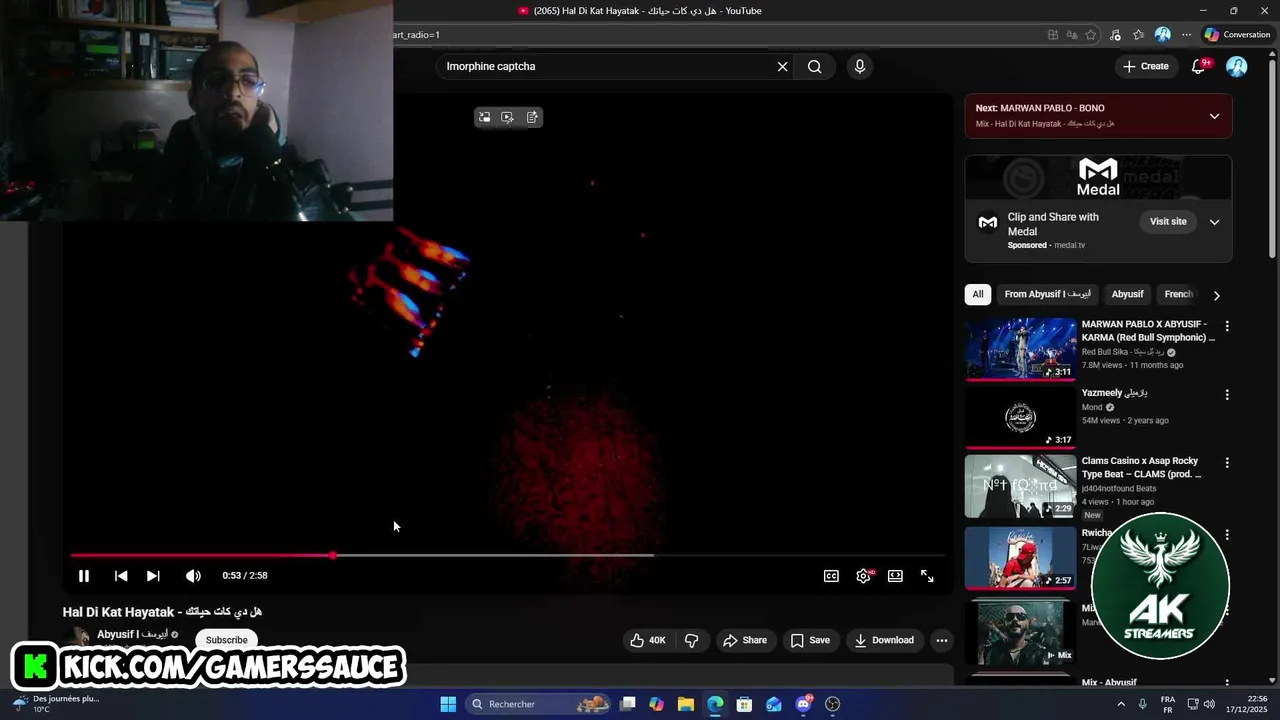Skip to the next video
This screenshot has width=1280, height=720.
pos(153,576)
